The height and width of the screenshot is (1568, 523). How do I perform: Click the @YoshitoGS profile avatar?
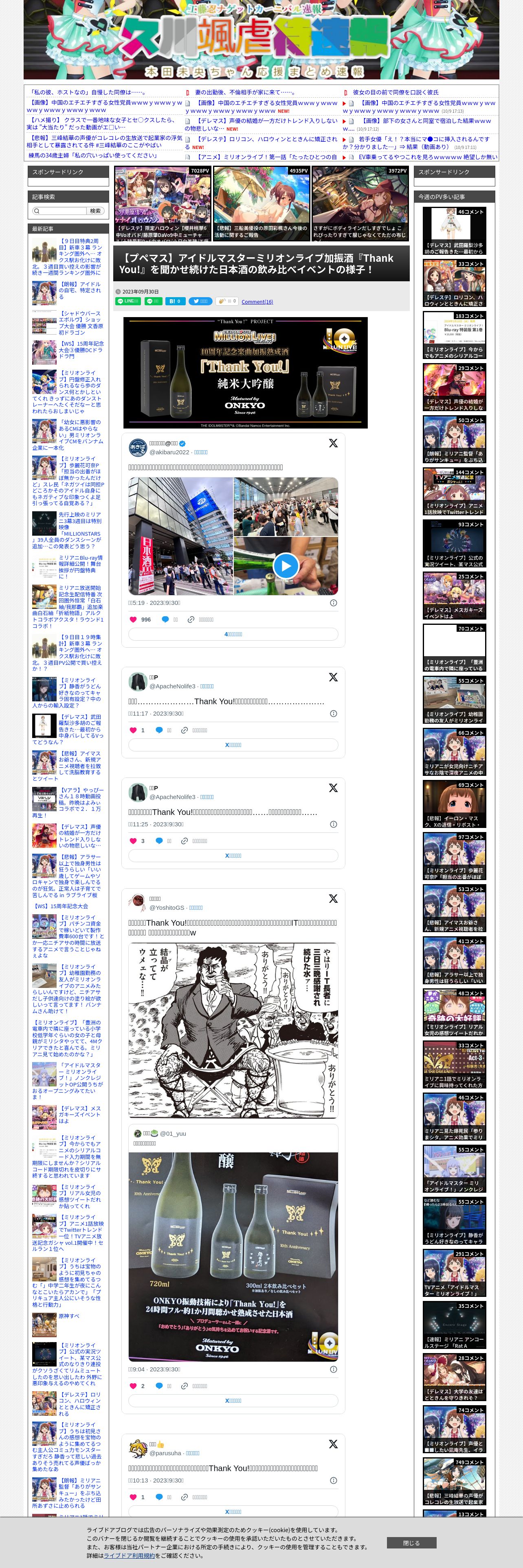(138, 903)
